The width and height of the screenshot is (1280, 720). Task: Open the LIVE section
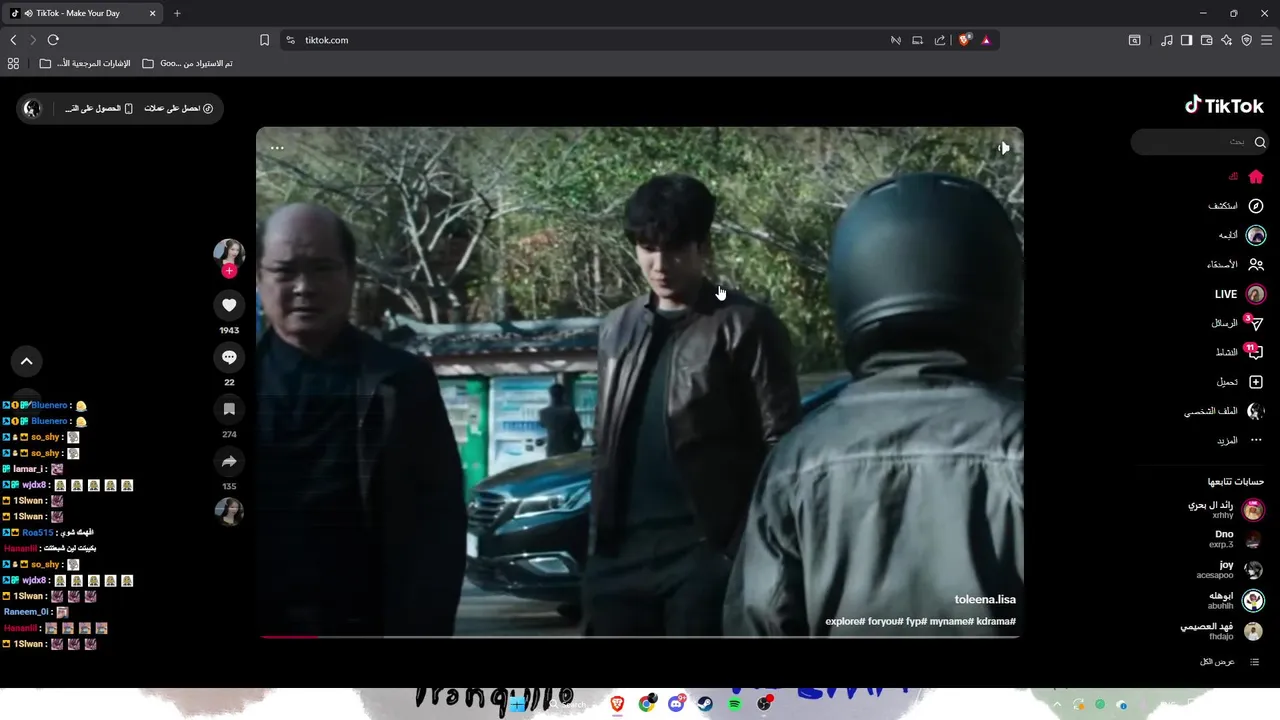pos(1240,294)
